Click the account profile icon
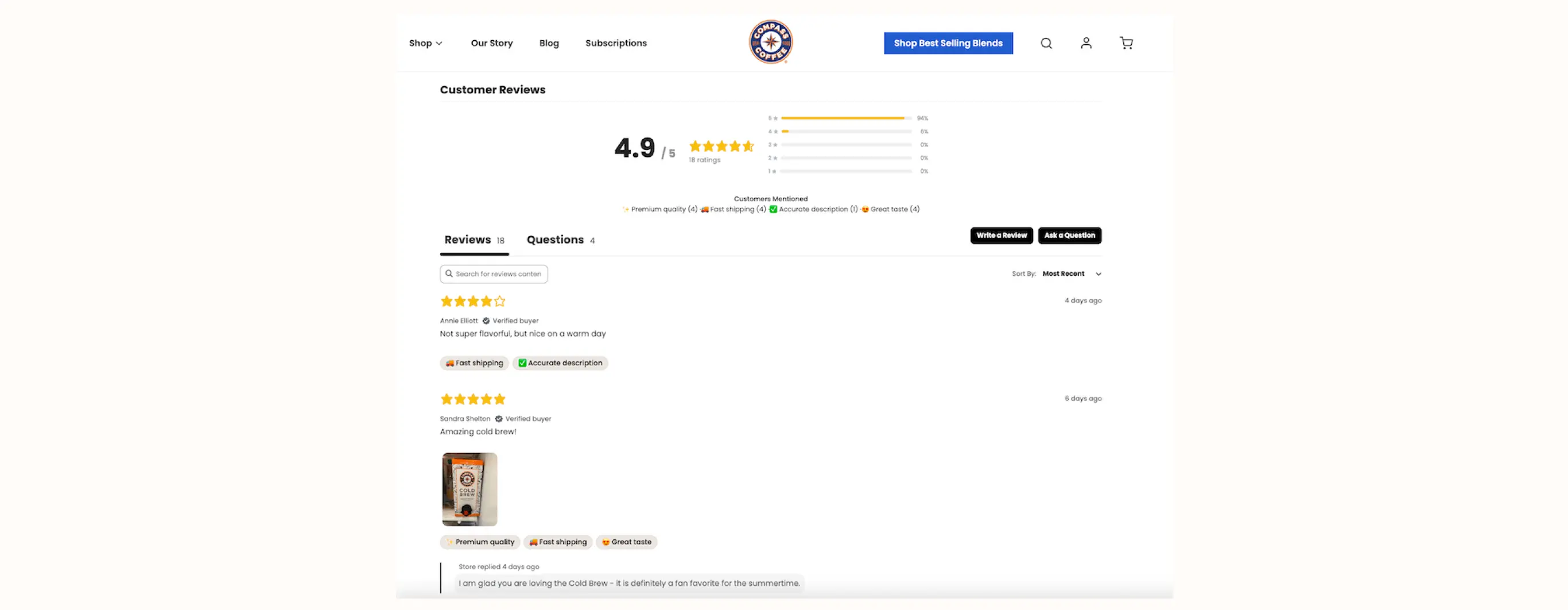Screen dimensions: 1568x610 pos(1086,43)
